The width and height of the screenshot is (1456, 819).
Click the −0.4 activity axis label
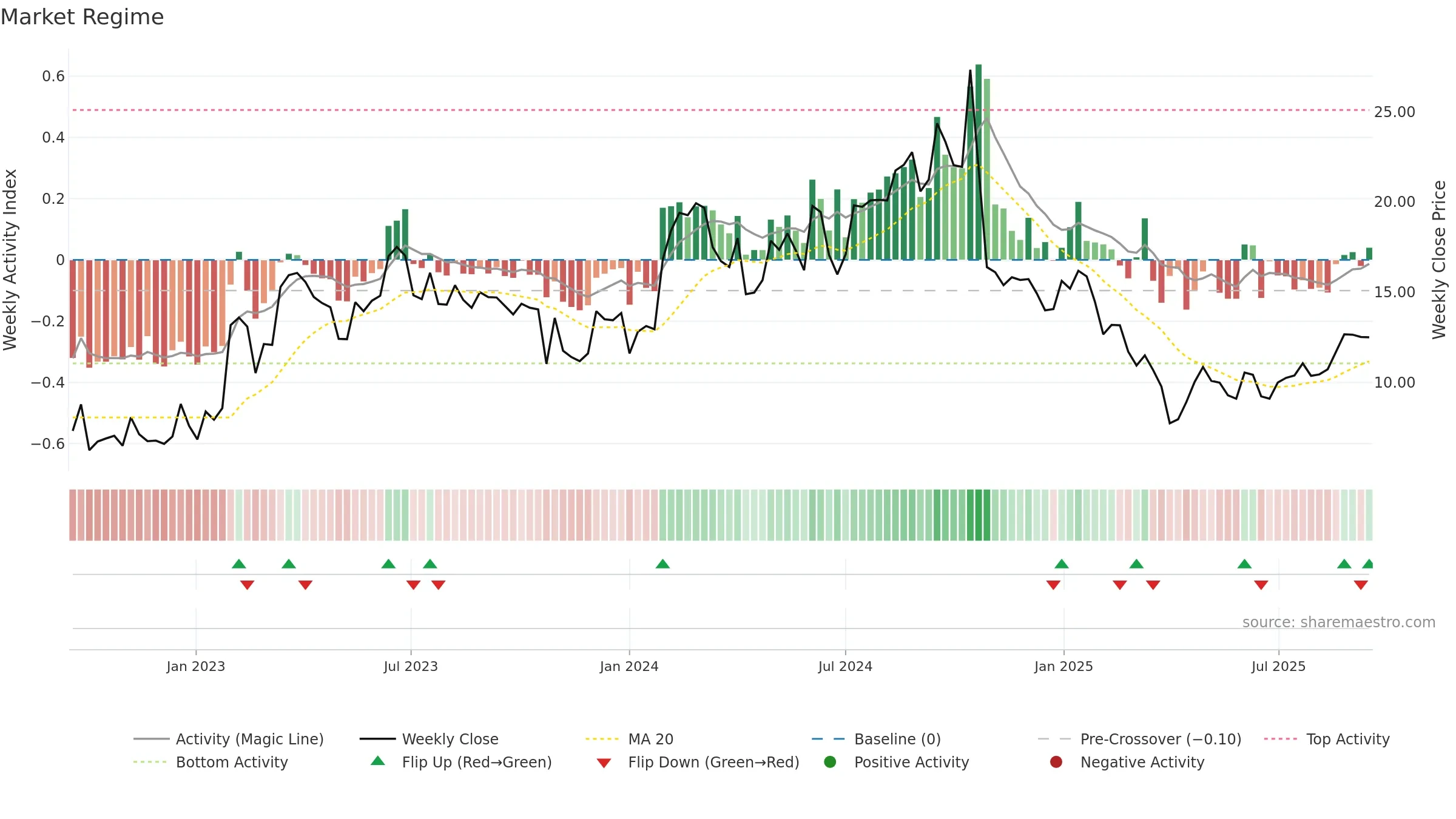(x=48, y=382)
